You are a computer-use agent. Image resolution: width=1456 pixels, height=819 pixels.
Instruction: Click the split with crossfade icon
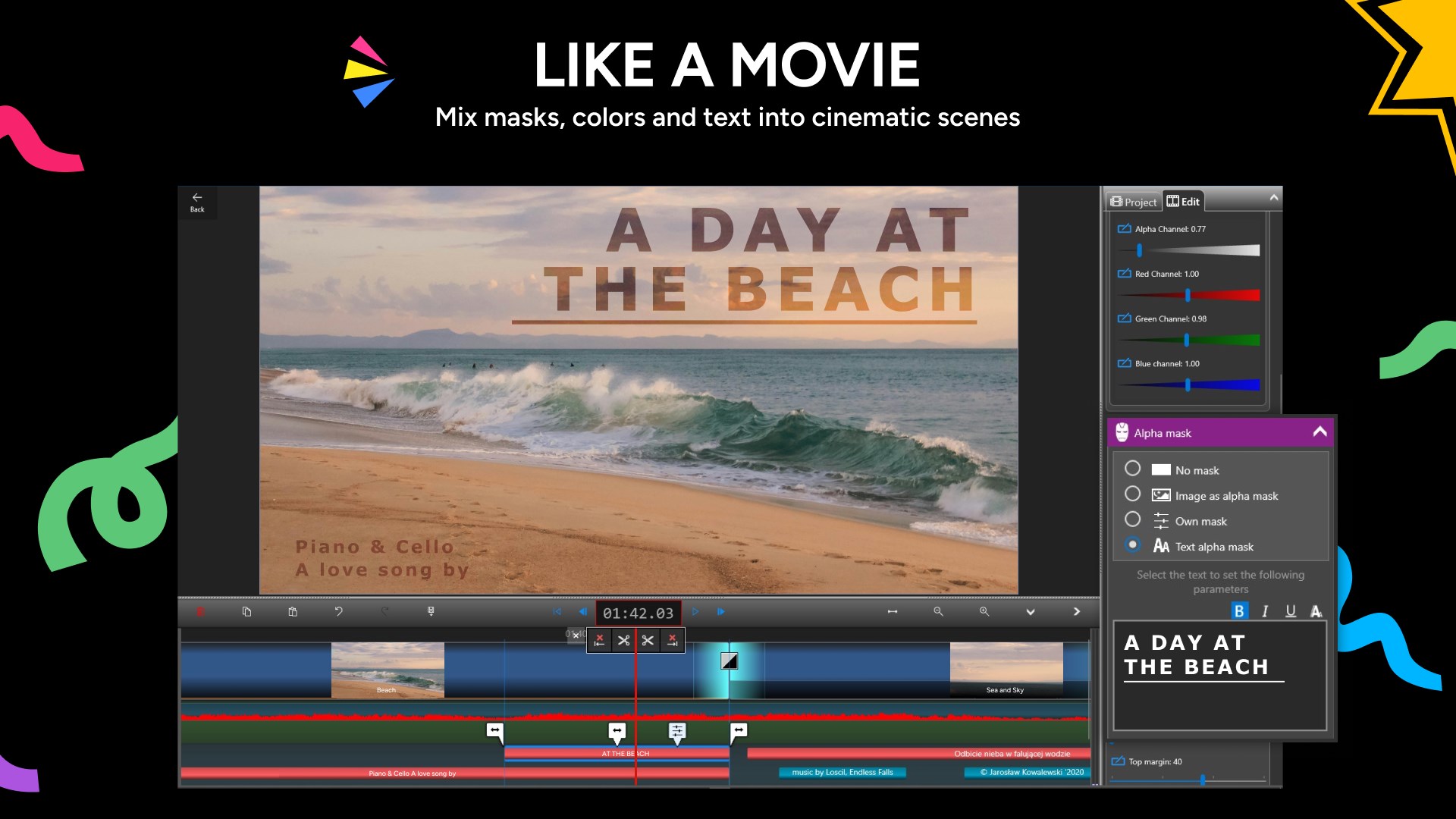pyautogui.click(x=623, y=641)
